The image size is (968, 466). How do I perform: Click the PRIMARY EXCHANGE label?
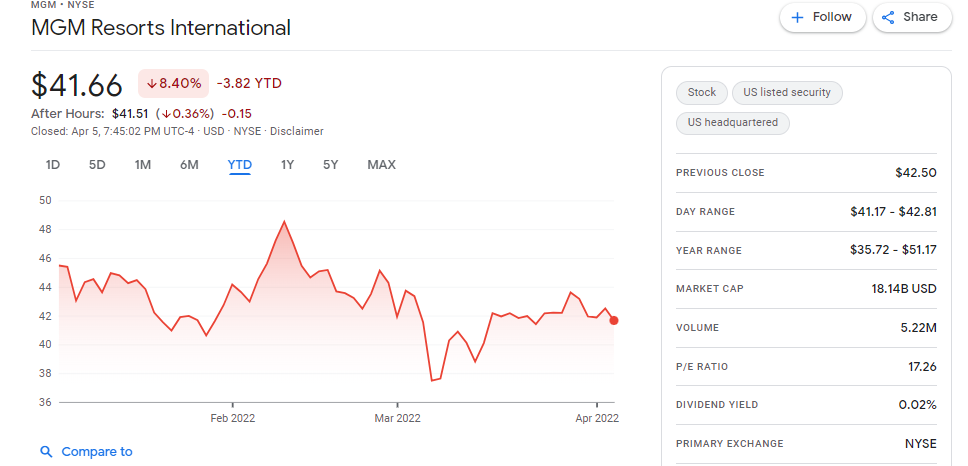730,444
